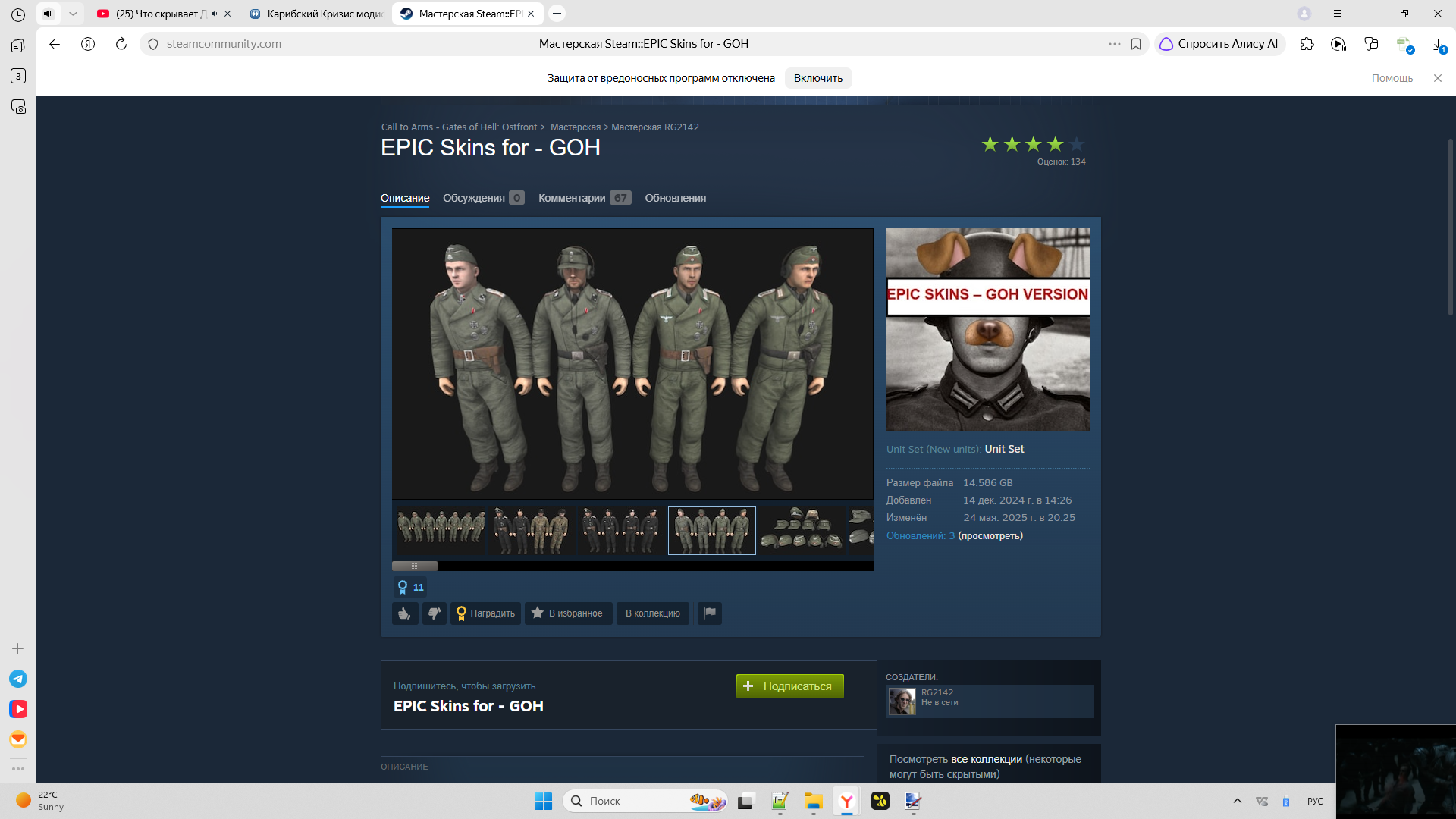1456x819 pixels.
Task: Open Помощь link in notification bar
Action: [x=1392, y=78]
